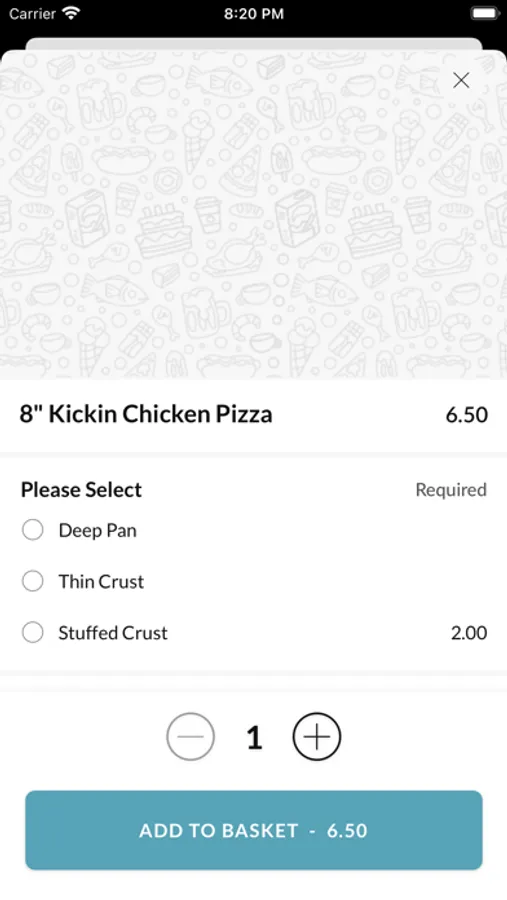Tap the battery icon in status bar
The height and width of the screenshot is (900, 507).
point(483,13)
